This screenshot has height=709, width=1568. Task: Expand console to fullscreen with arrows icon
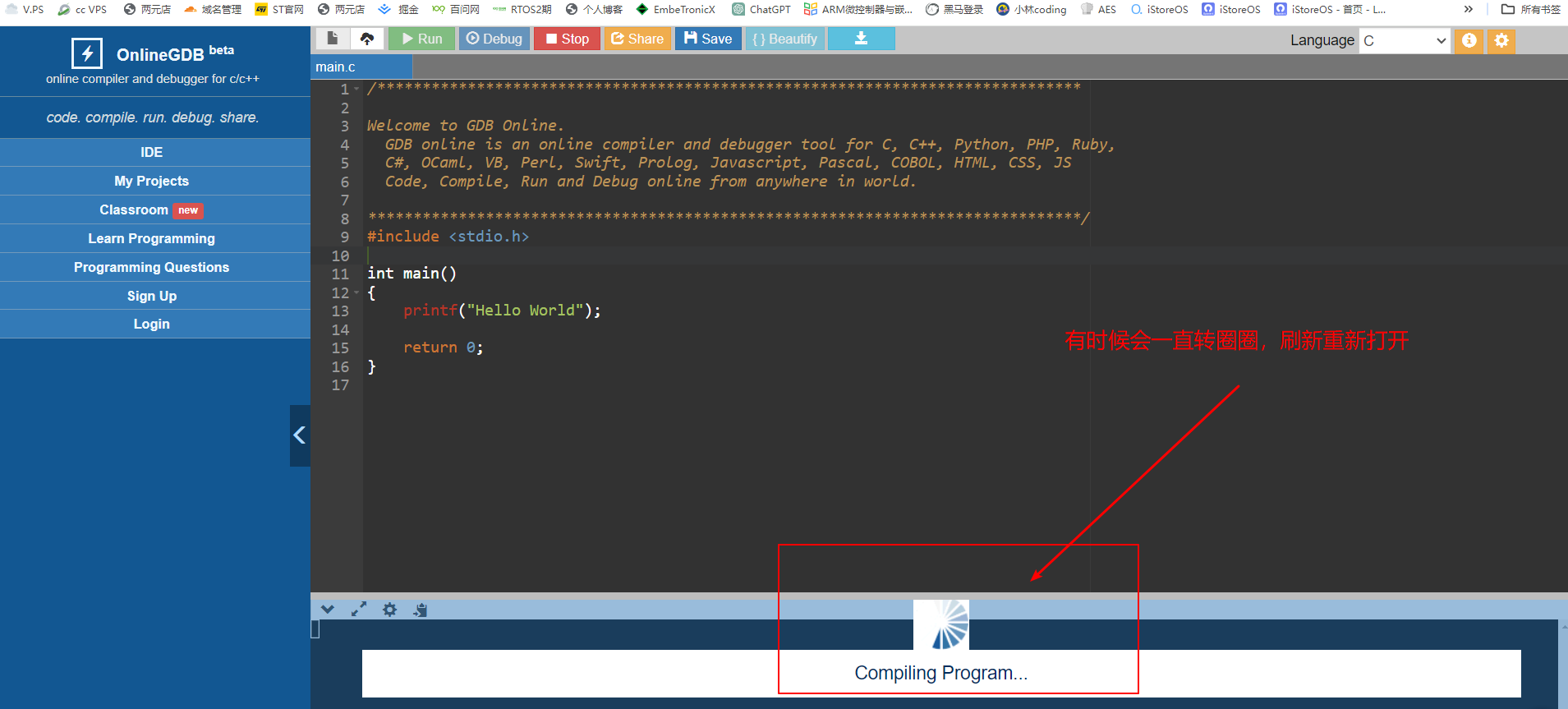tap(359, 610)
